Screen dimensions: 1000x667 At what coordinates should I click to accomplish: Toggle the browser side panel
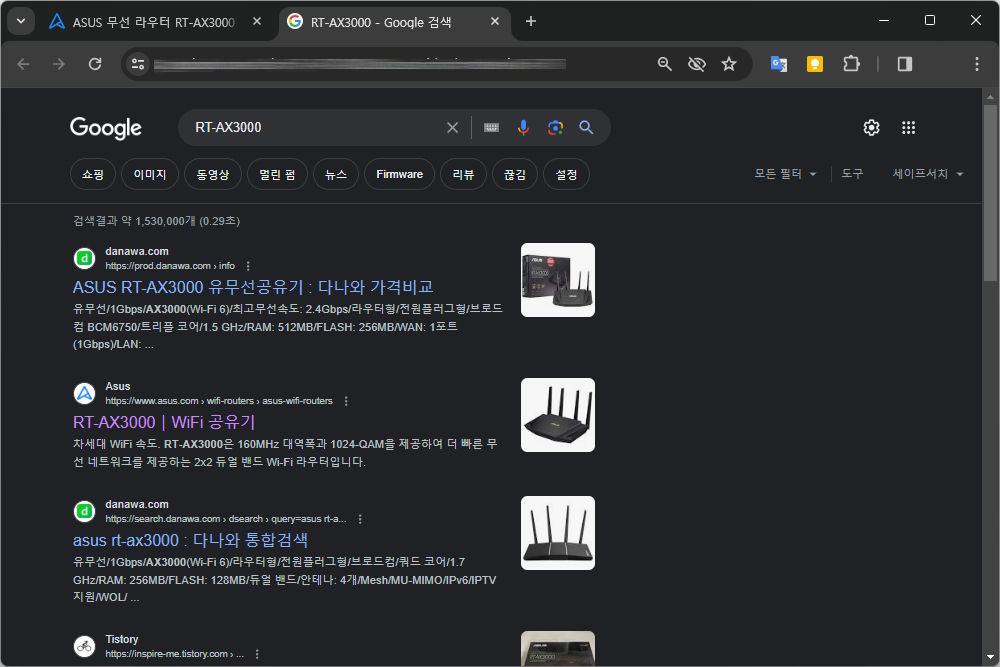pos(904,64)
